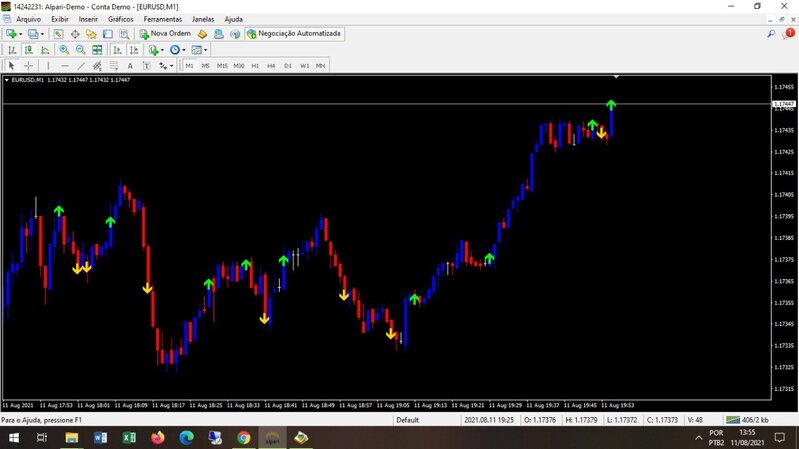Toggle the Navigator window star icon

click(91, 34)
